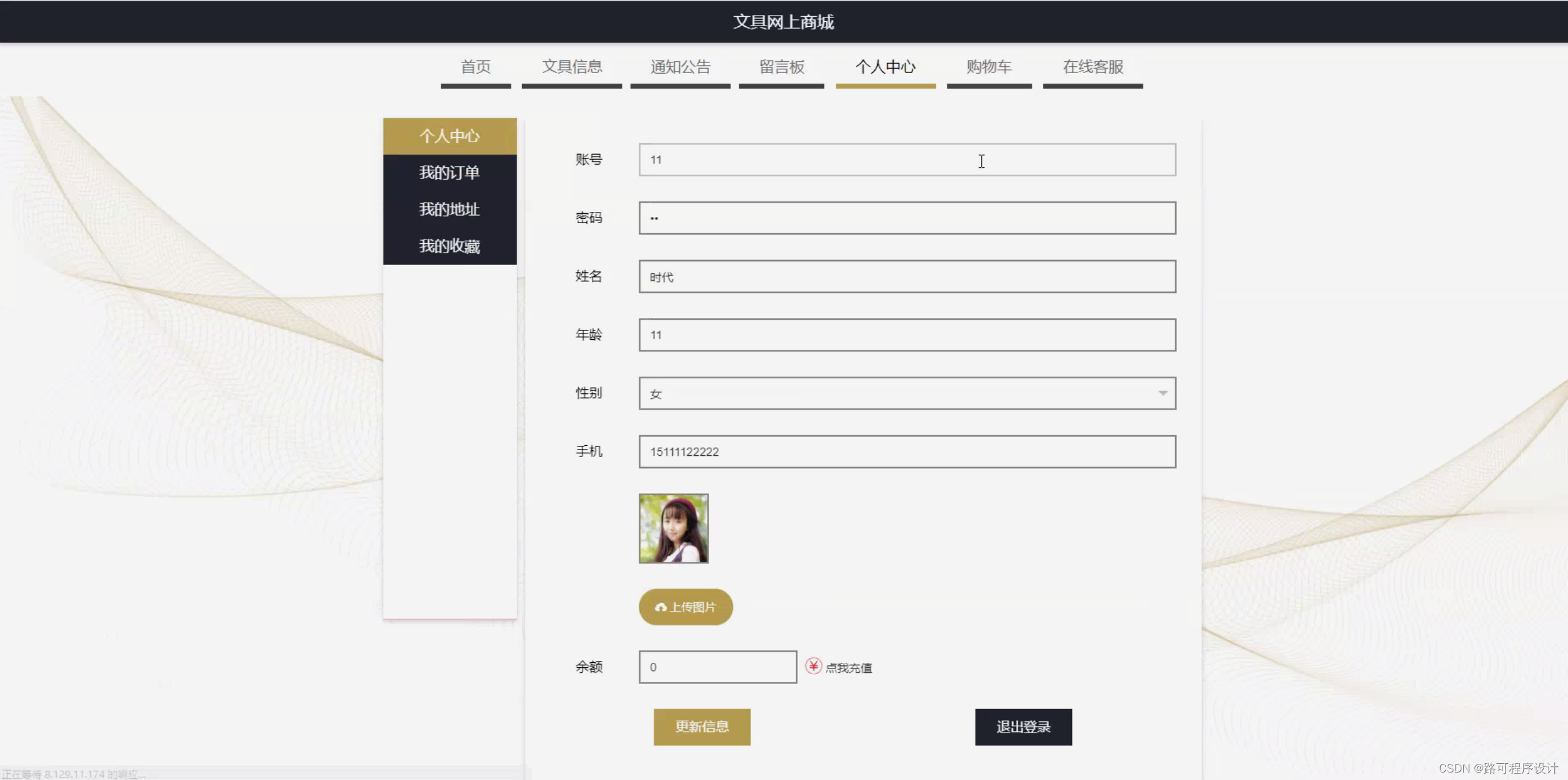Open 我的地址 from the sidebar
The image size is (1568, 780).
point(449,209)
